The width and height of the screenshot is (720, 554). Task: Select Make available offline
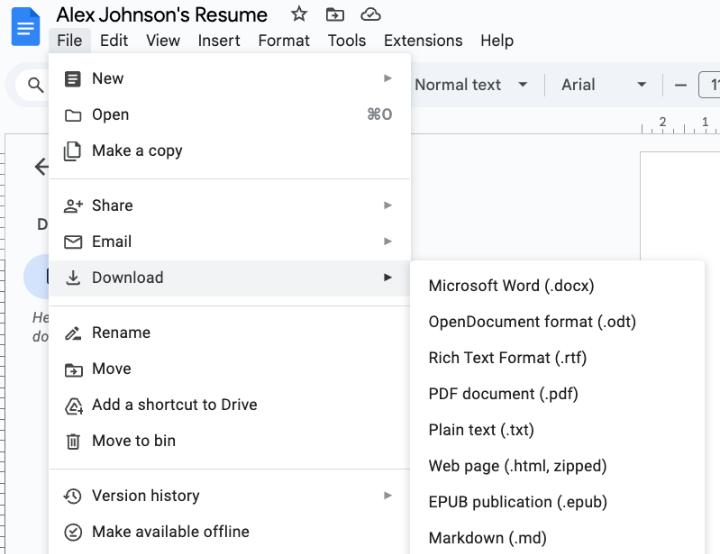[x=229, y=532]
